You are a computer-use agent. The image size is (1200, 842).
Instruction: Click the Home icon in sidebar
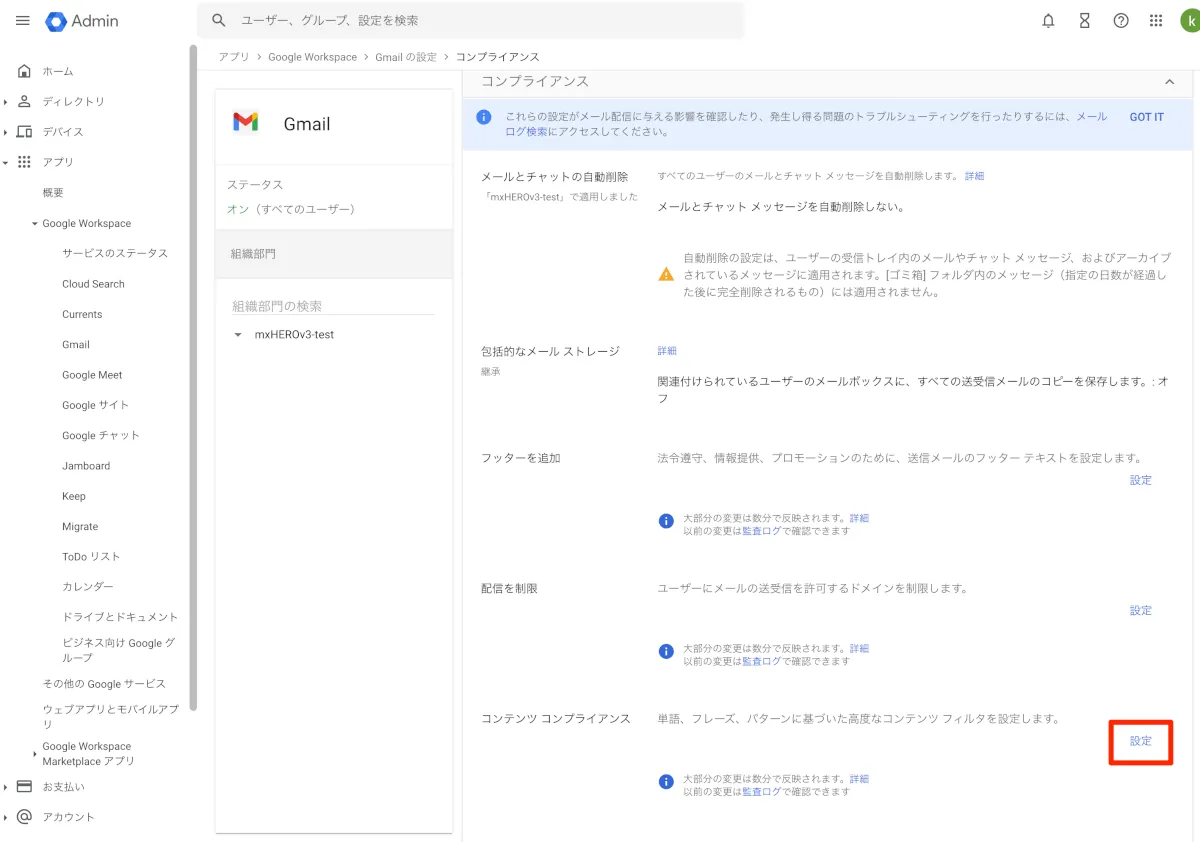pyautogui.click(x=25, y=71)
